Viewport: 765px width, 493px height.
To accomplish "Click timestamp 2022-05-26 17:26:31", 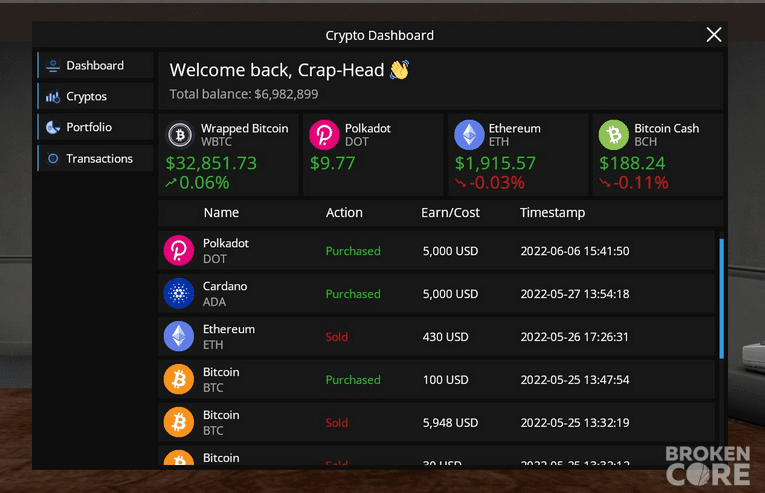I will click(574, 337).
